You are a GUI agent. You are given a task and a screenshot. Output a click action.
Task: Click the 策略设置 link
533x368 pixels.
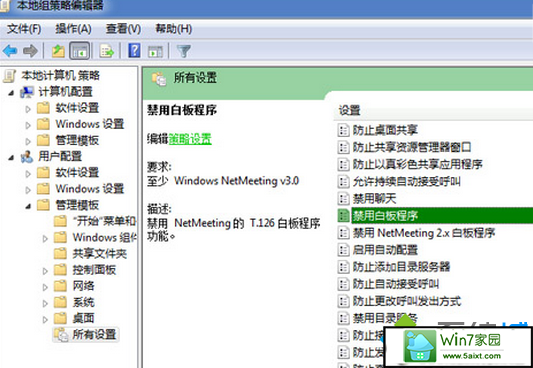190,139
